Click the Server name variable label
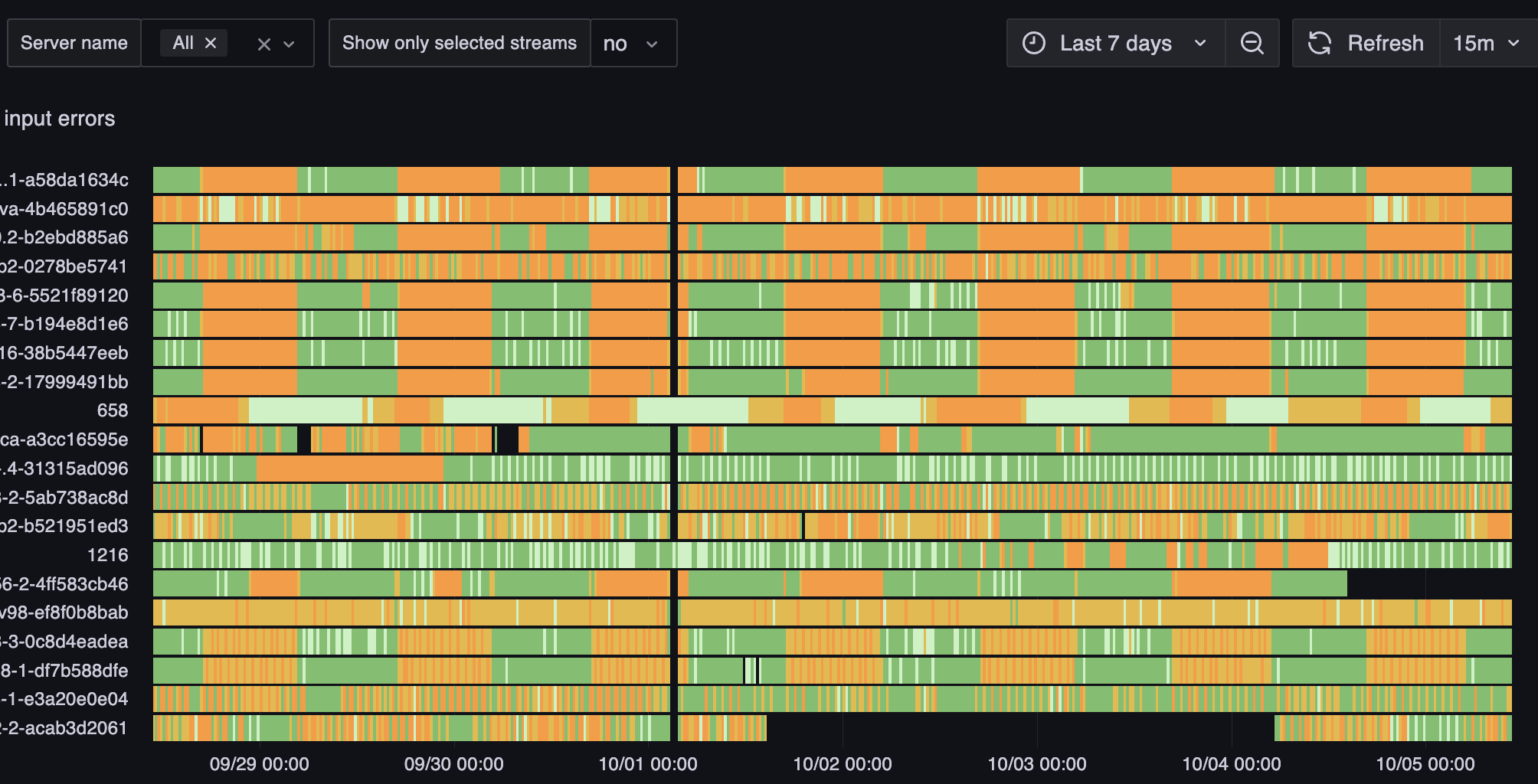This screenshot has height=784, width=1538. (x=74, y=43)
